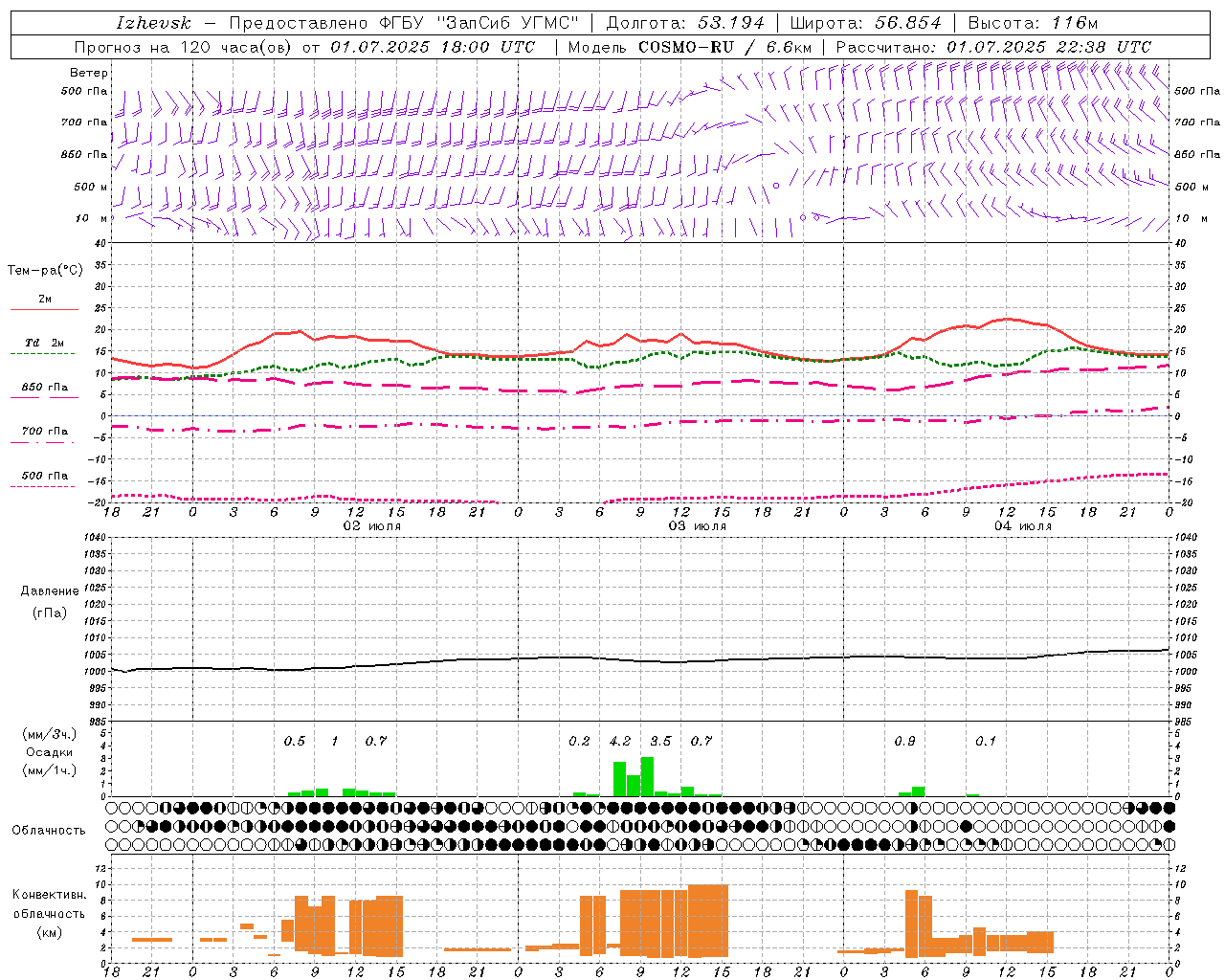Click the forecast start time 01.07.2025 18:00 UTC
Image resolution: width=1225 pixels, height=980 pixels.
pyautogui.click(x=433, y=47)
